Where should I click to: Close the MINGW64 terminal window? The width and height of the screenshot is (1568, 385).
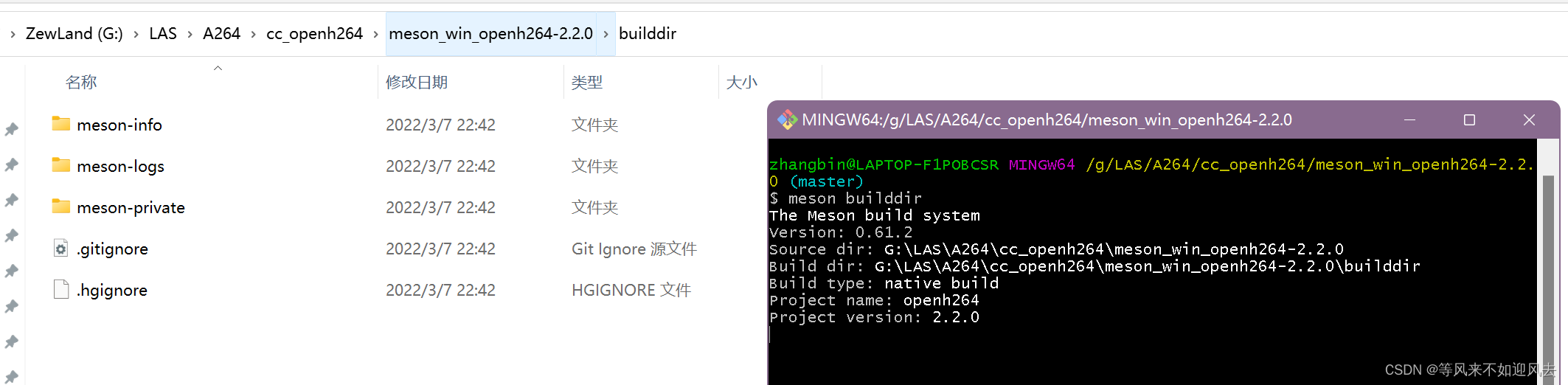pos(1529,119)
